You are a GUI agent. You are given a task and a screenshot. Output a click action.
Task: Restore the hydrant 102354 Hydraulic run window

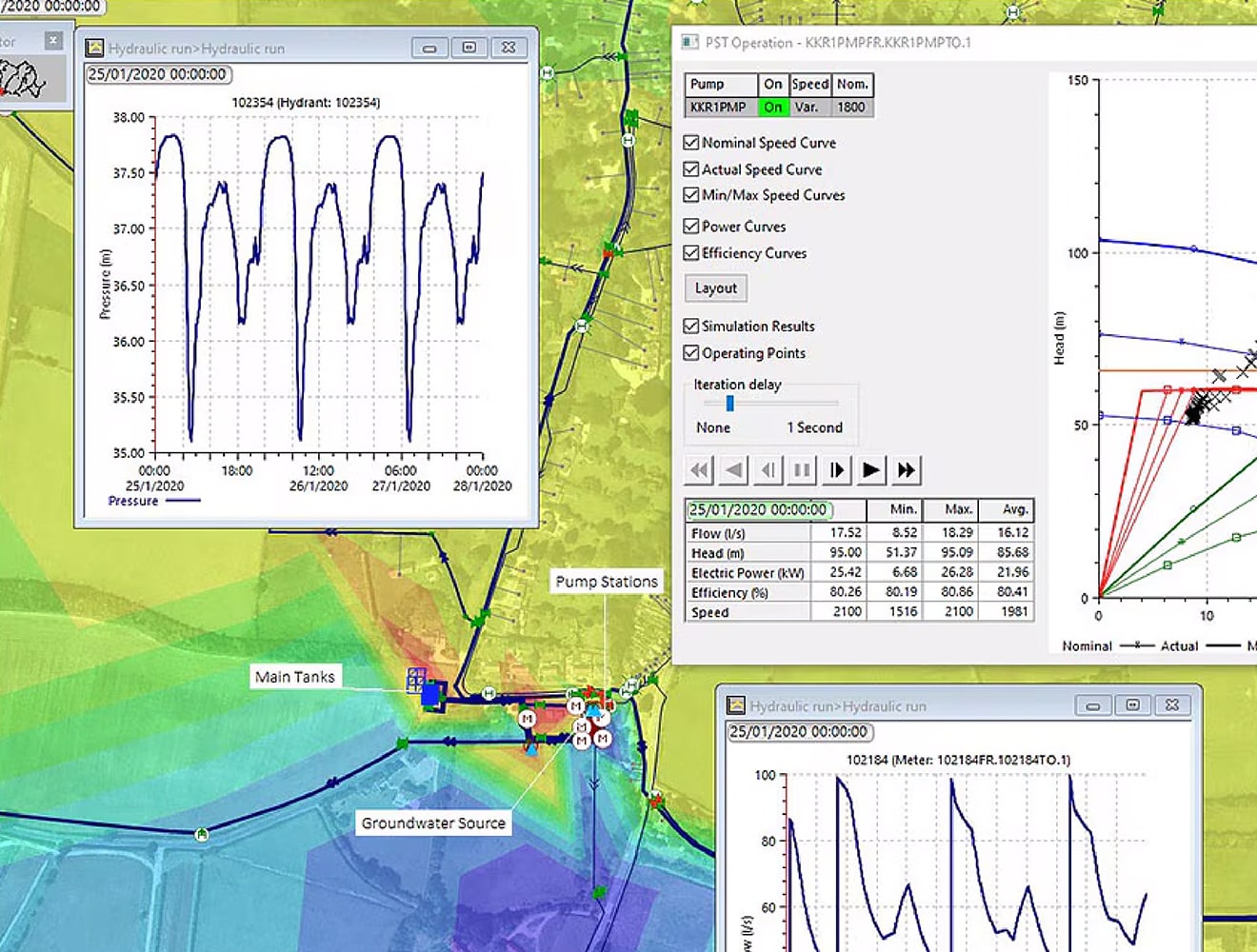click(x=469, y=48)
